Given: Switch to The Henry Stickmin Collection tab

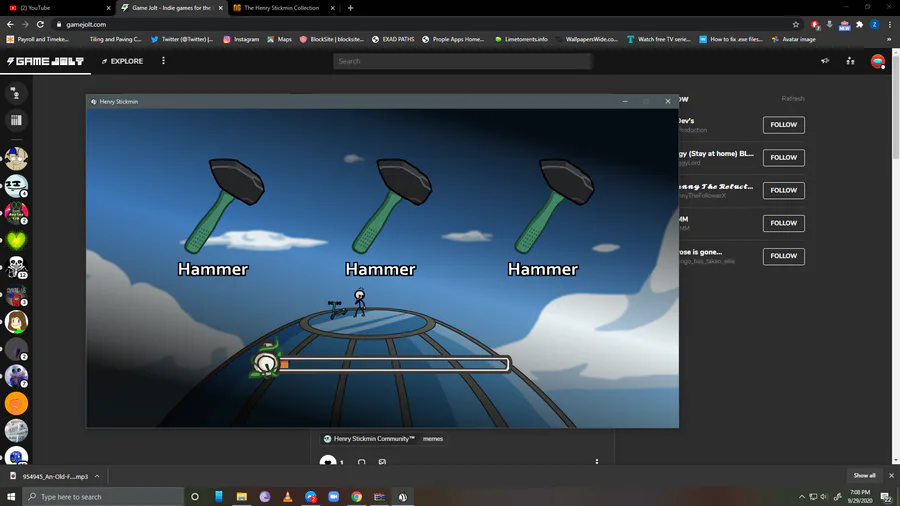Looking at the screenshot, I should 281,8.
